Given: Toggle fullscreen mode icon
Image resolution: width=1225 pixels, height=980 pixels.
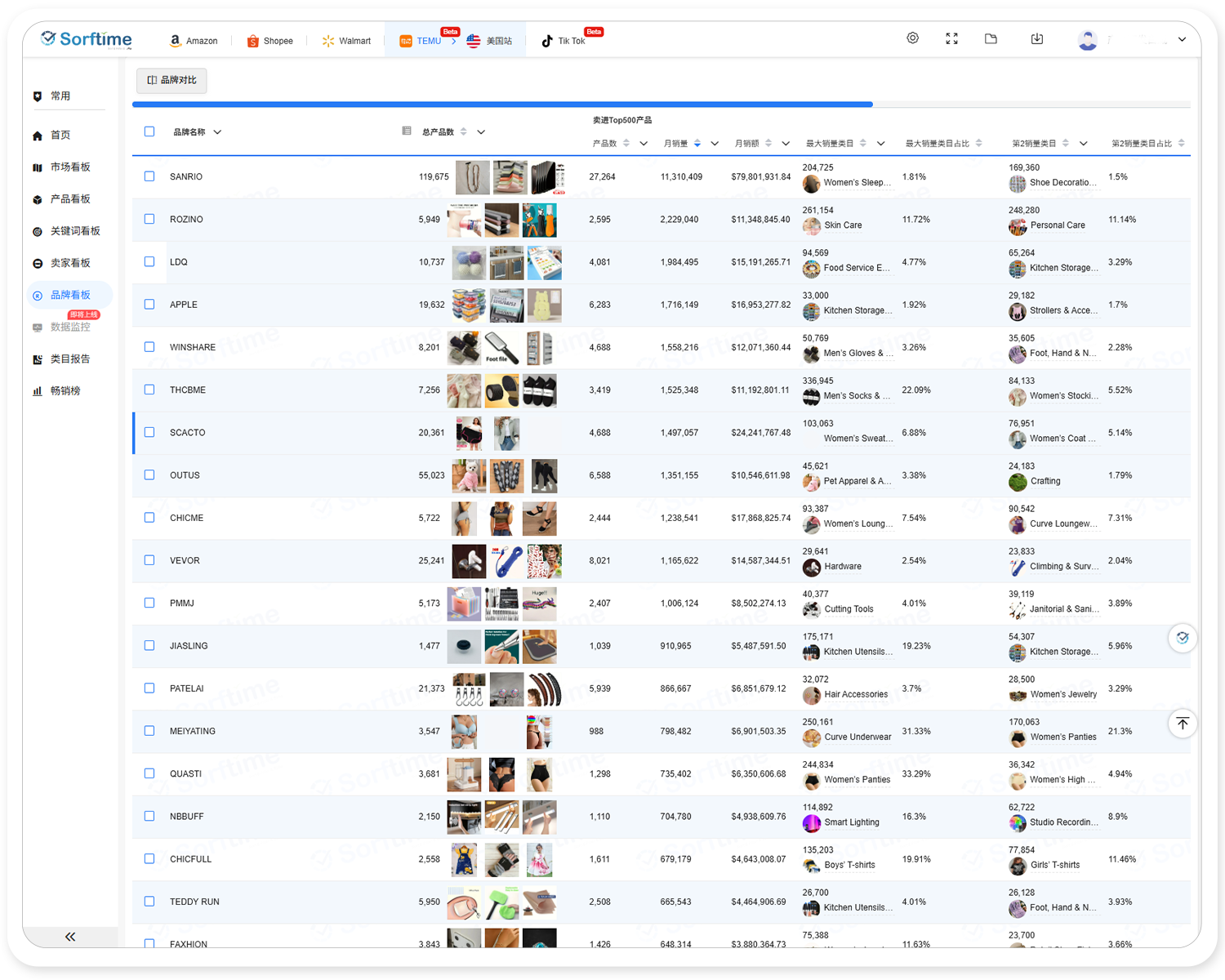Looking at the screenshot, I should 951,38.
